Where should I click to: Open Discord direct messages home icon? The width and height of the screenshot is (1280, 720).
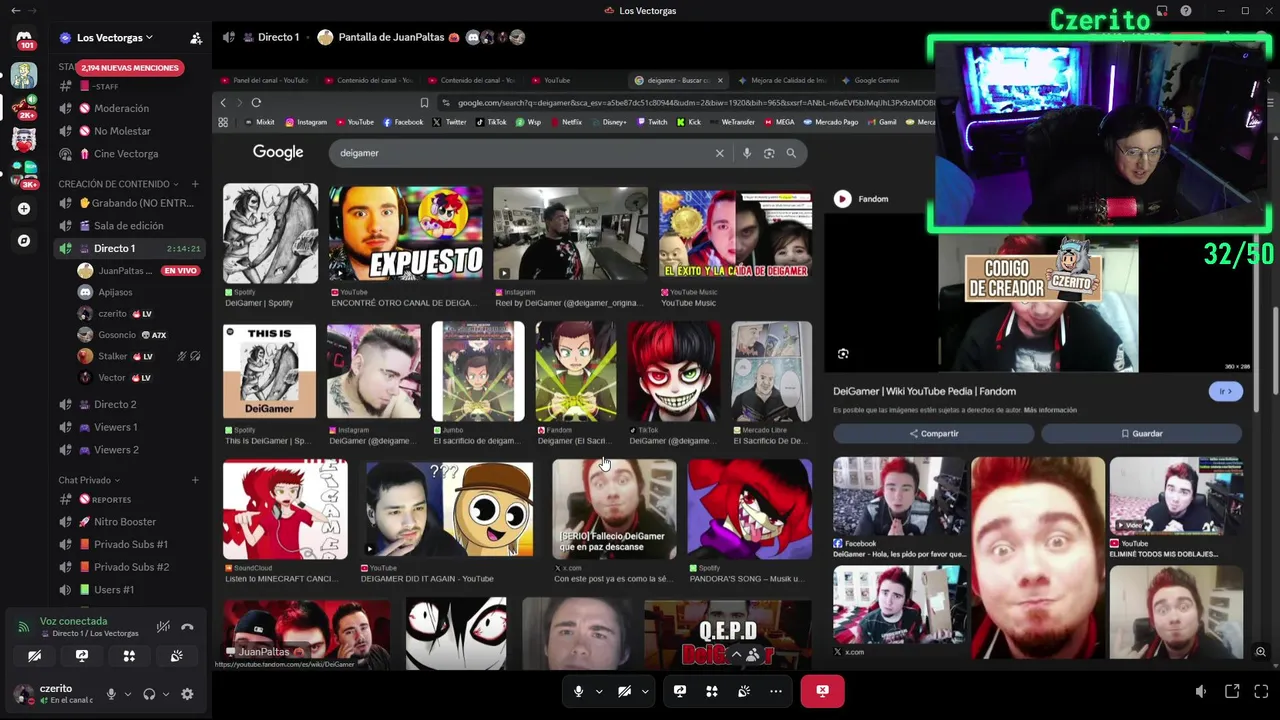pos(24,38)
